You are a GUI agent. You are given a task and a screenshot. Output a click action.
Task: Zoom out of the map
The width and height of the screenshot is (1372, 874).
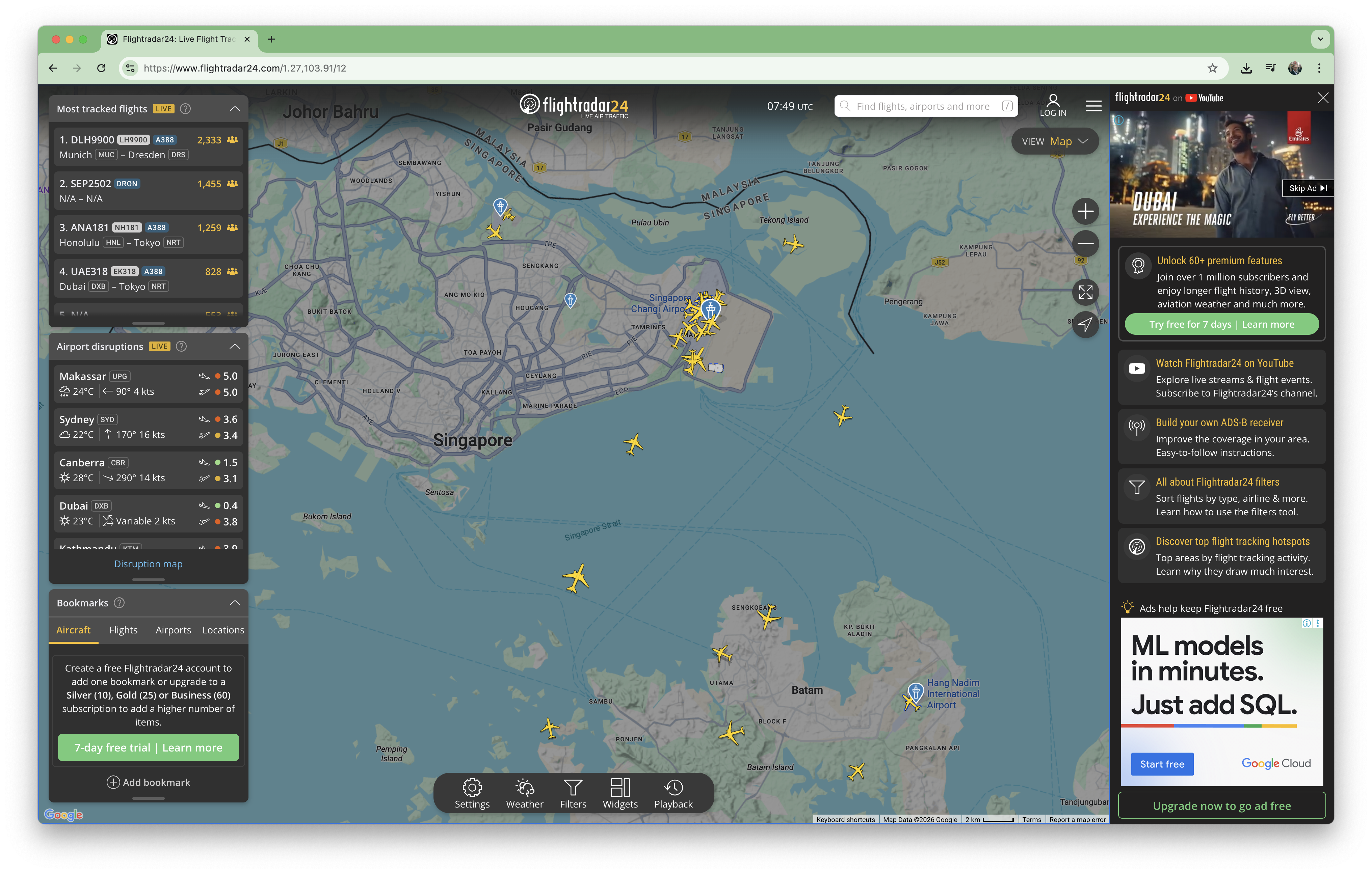click(1085, 243)
